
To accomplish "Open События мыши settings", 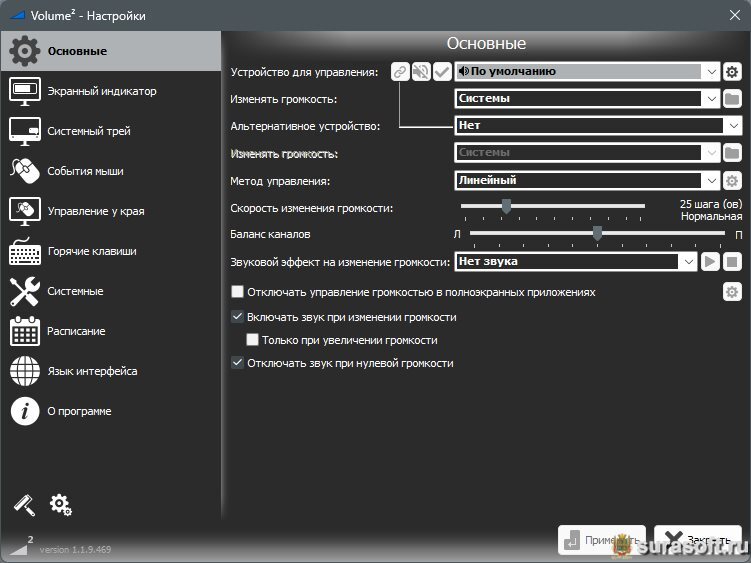I will point(111,171).
